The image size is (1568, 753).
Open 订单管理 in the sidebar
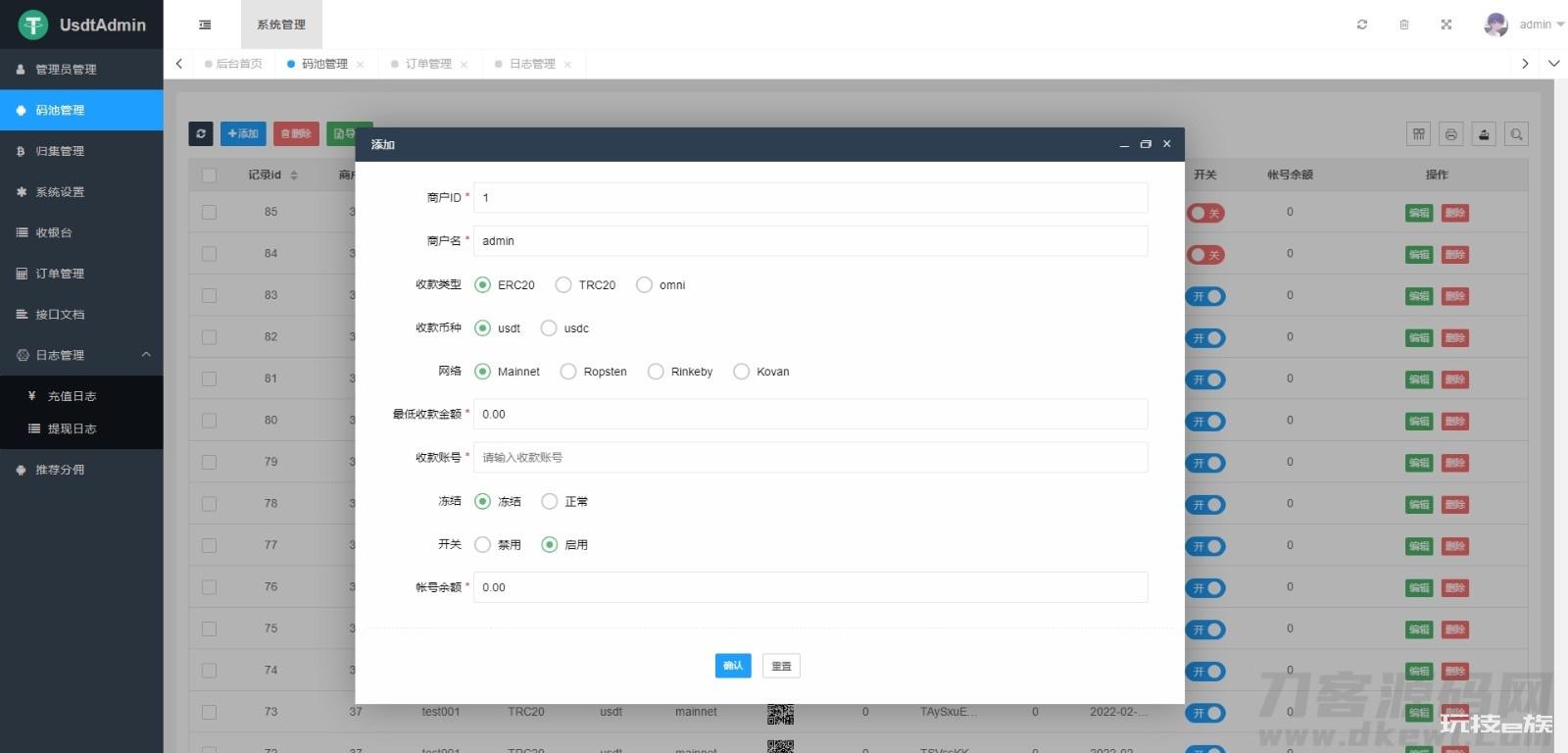(81, 274)
